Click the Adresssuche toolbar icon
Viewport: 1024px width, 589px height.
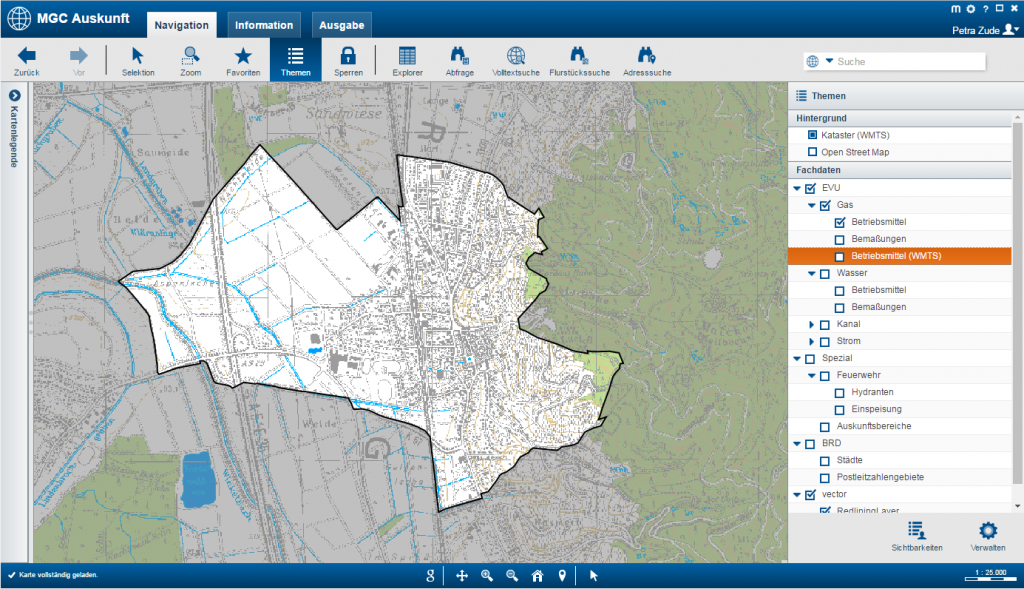[x=647, y=56]
